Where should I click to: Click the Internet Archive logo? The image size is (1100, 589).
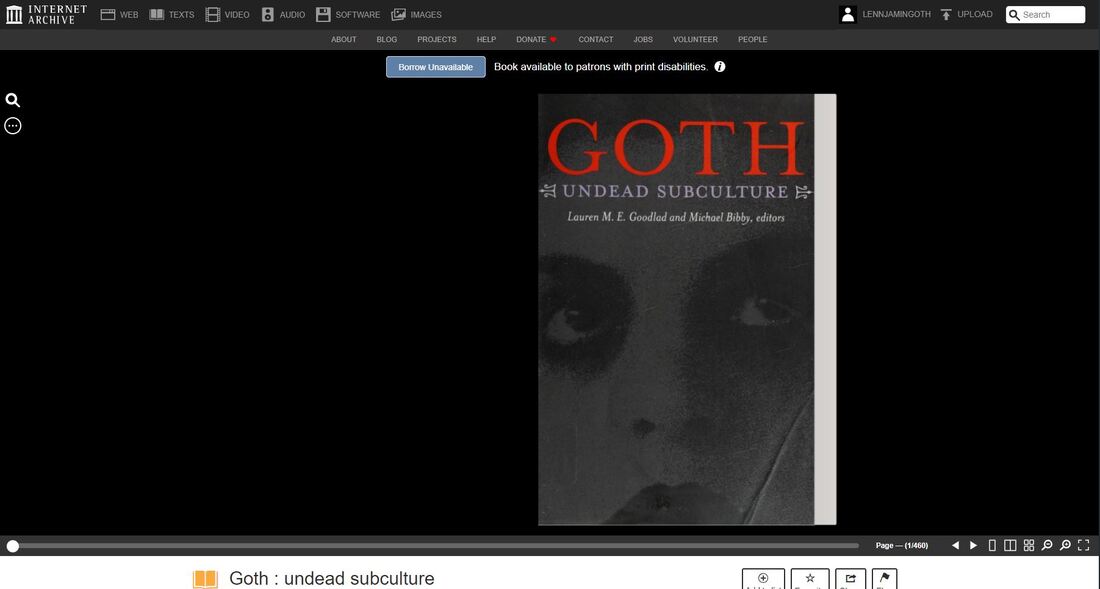point(46,14)
